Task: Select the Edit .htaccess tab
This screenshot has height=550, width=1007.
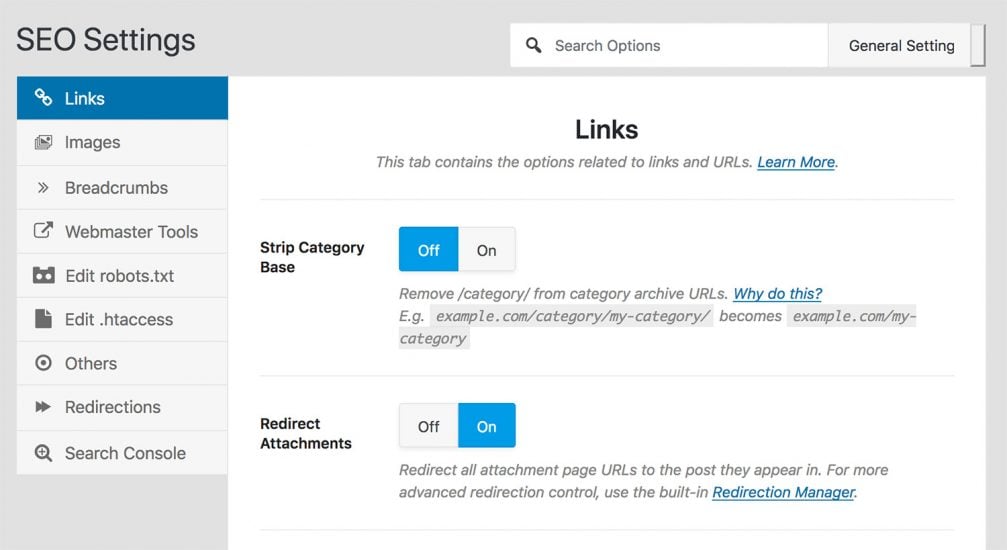Action: 122,319
